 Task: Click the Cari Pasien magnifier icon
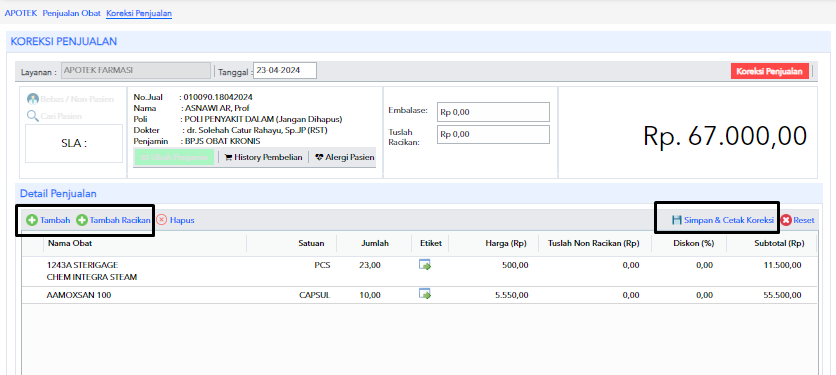coord(33,116)
